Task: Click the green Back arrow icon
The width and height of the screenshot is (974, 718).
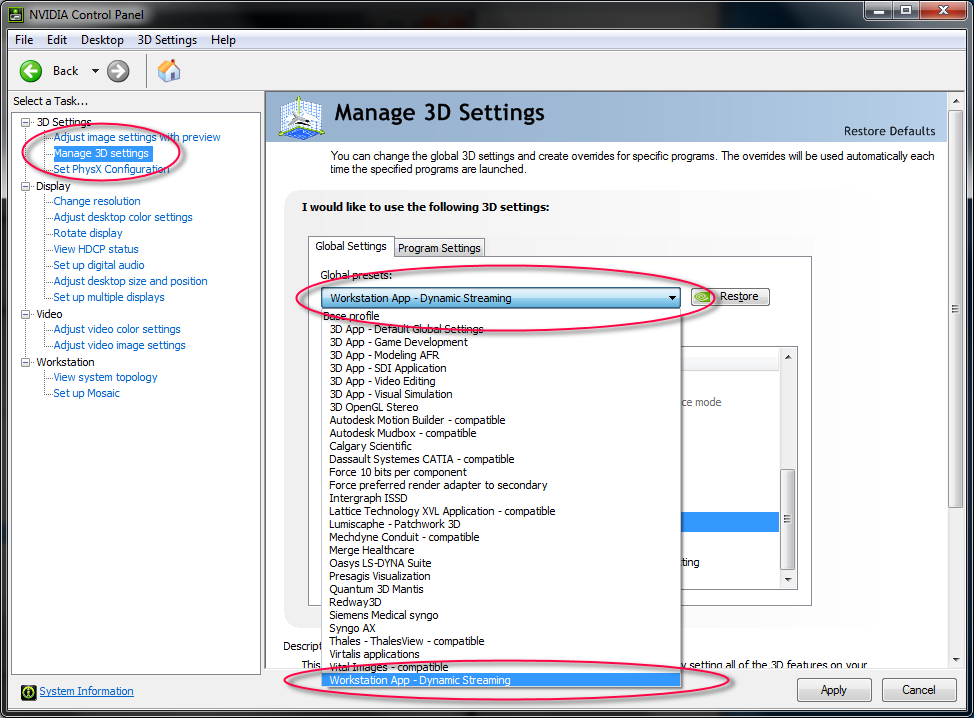Action: coord(30,71)
